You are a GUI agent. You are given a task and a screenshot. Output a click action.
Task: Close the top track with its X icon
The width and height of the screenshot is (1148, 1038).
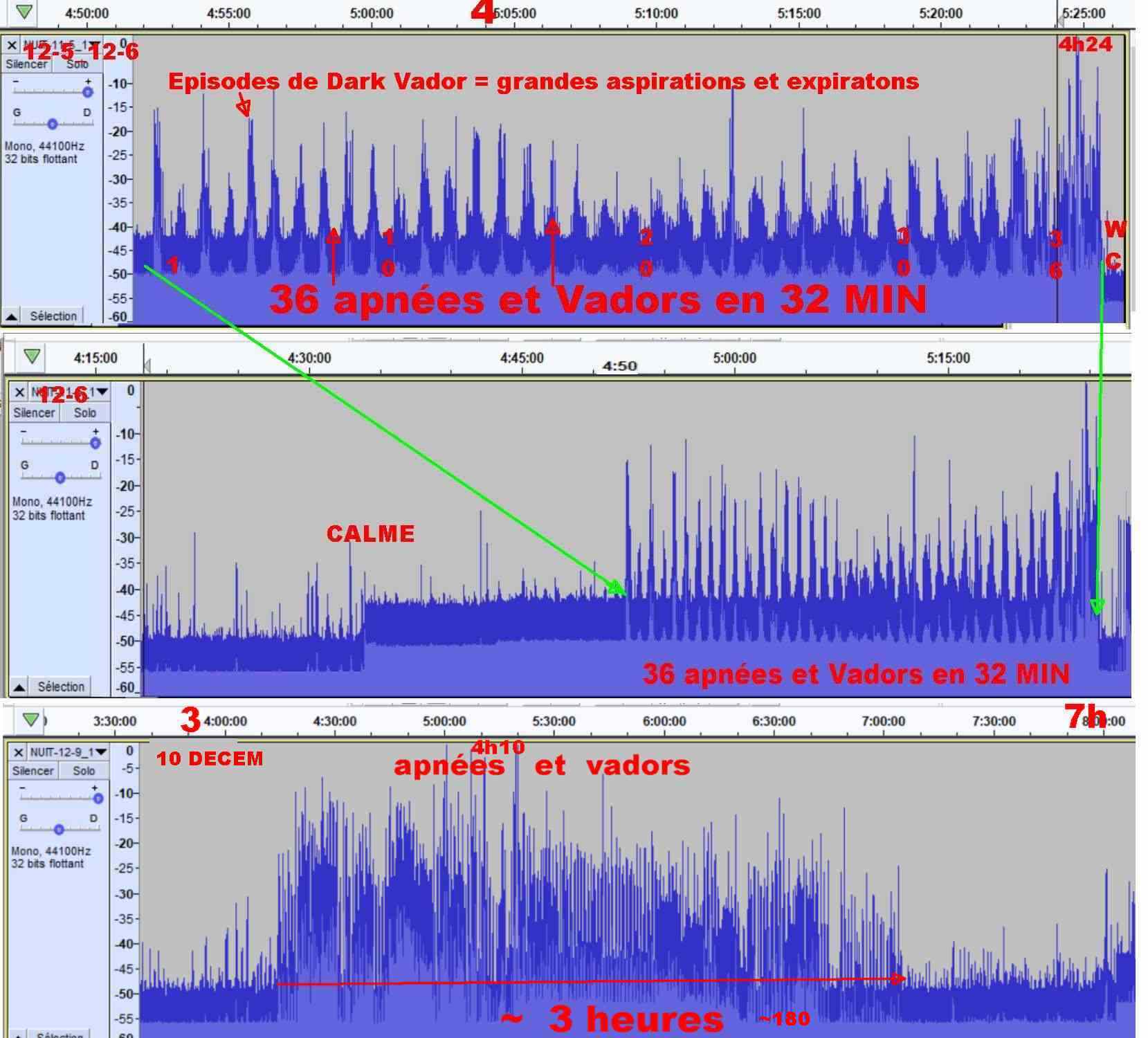coord(11,46)
